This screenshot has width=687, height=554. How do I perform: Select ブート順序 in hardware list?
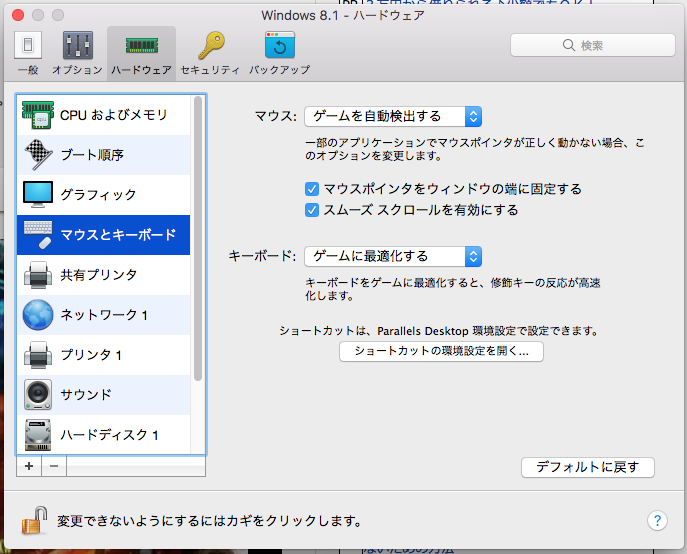click(x=103, y=155)
